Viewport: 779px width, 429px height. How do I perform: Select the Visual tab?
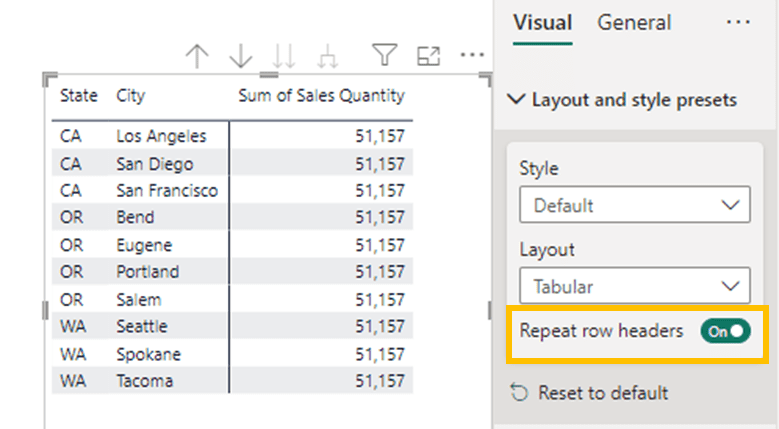[x=541, y=22]
